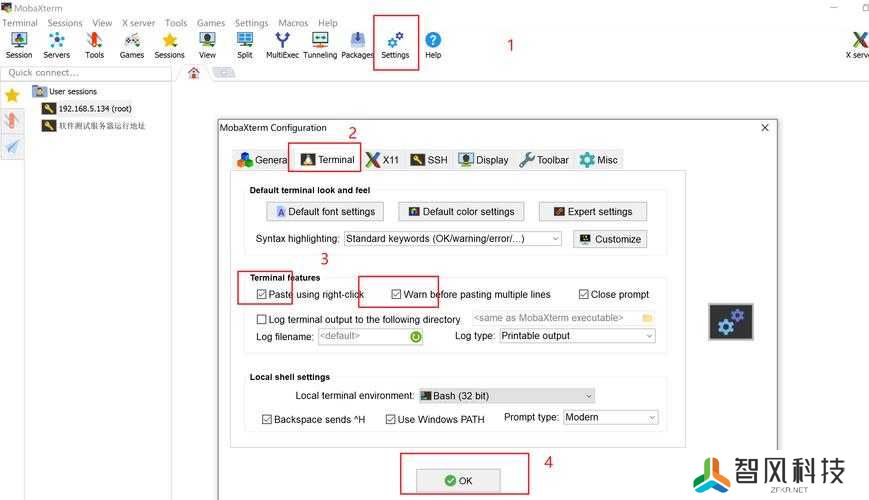Image resolution: width=869 pixels, height=500 pixels.
Task: Switch to the X11 tab
Action: [382, 160]
